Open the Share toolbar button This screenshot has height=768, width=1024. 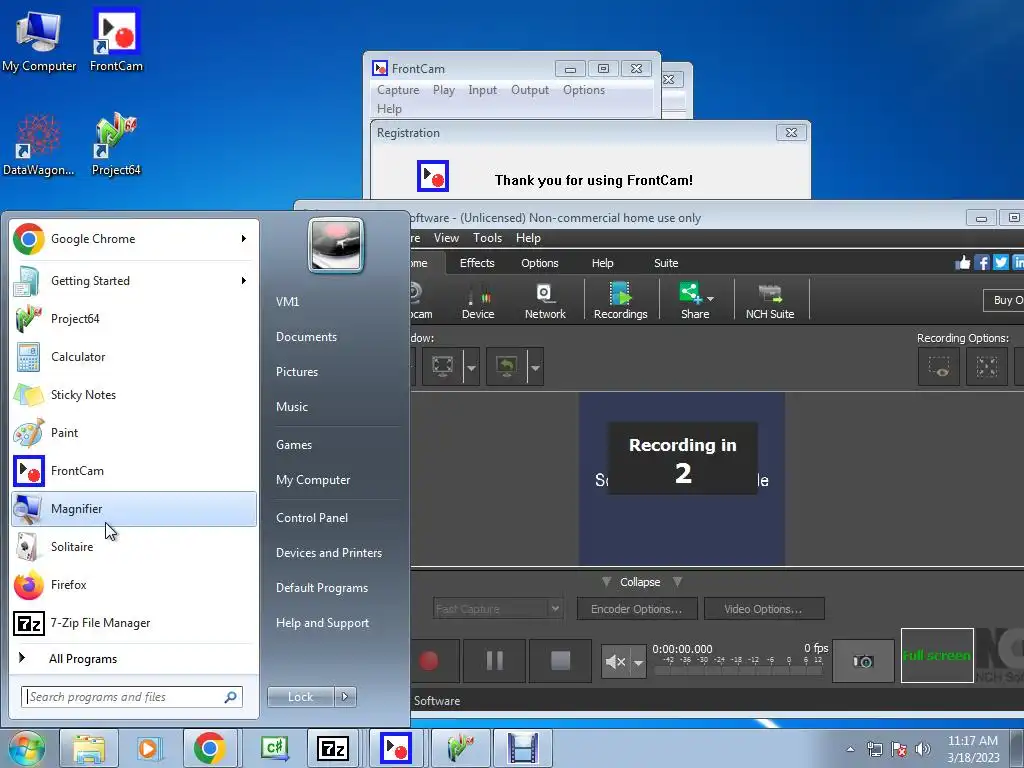click(x=695, y=300)
